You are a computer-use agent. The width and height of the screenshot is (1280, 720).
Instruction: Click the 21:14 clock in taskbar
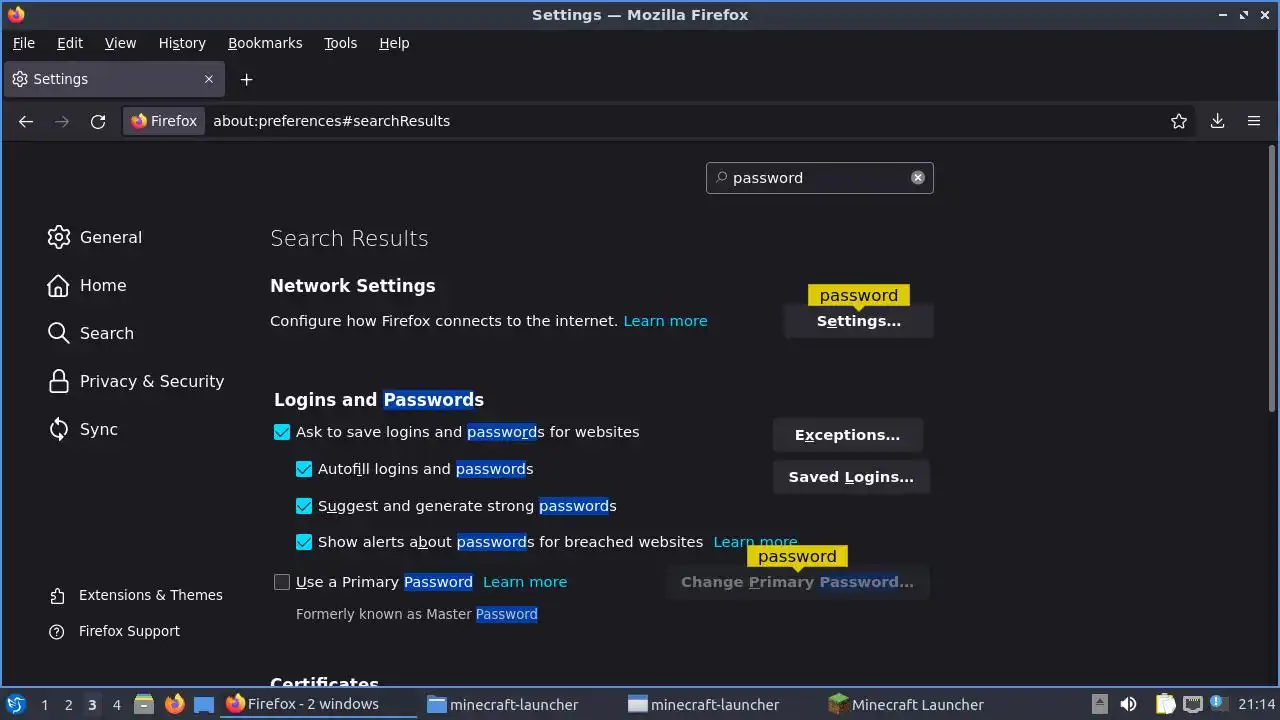[1256, 704]
